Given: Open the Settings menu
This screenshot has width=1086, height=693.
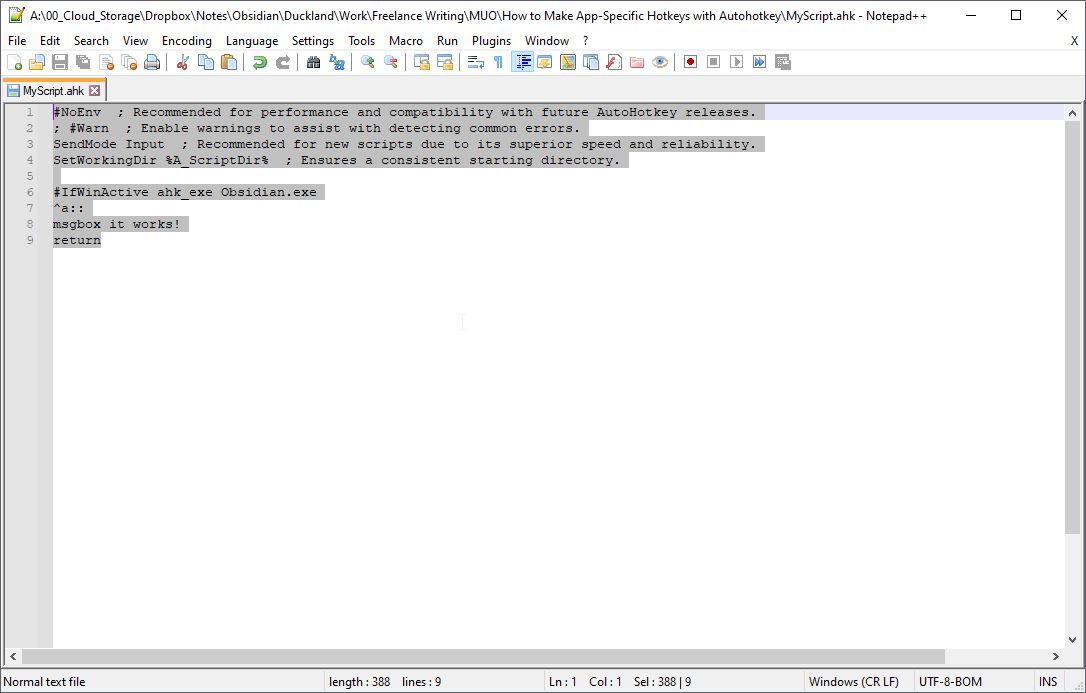Looking at the screenshot, I should [x=312, y=41].
